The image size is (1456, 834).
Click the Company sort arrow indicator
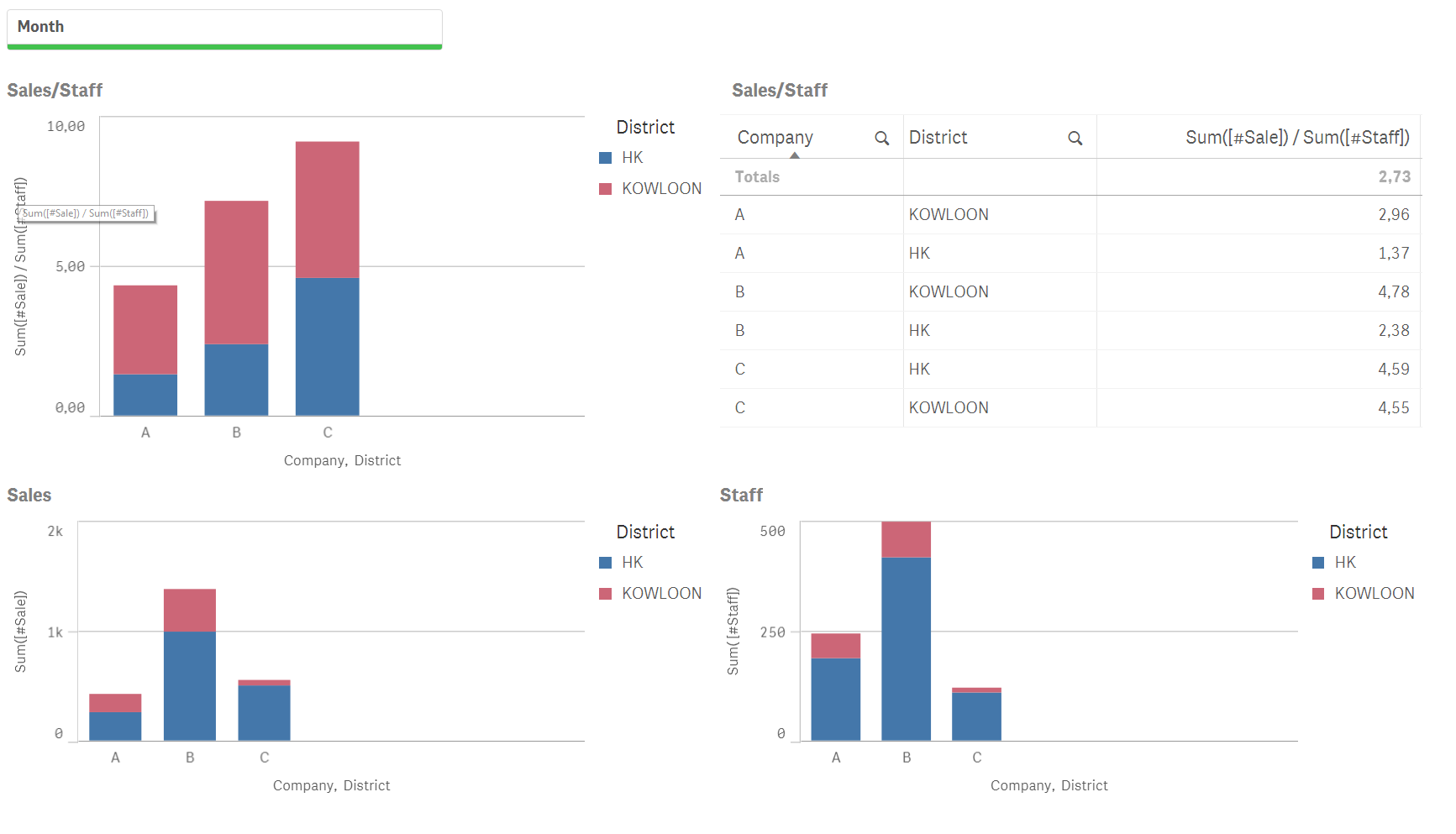tap(795, 155)
